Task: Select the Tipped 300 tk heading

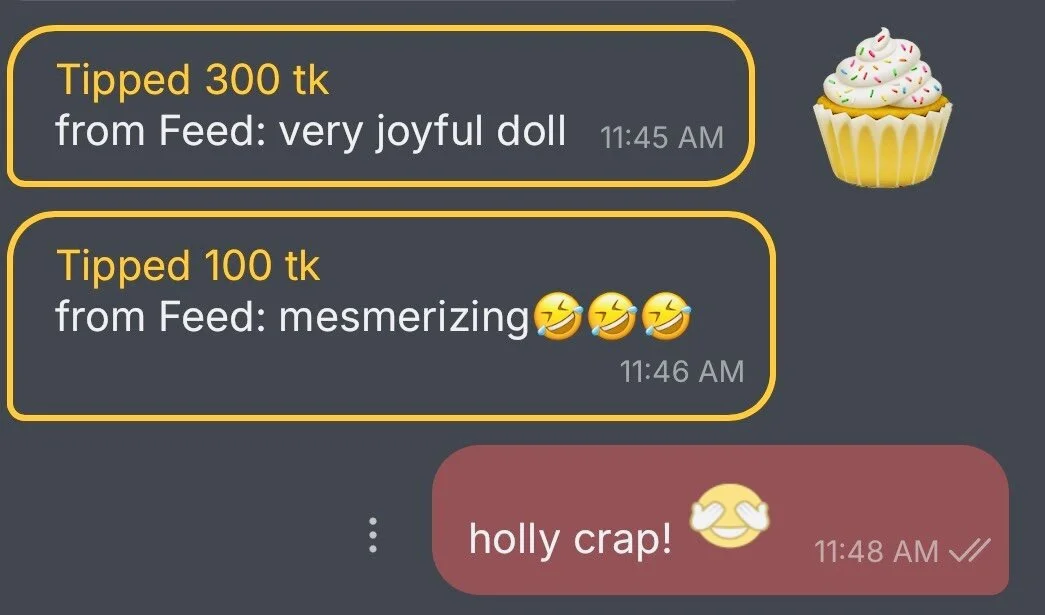Action: click(193, 80)
